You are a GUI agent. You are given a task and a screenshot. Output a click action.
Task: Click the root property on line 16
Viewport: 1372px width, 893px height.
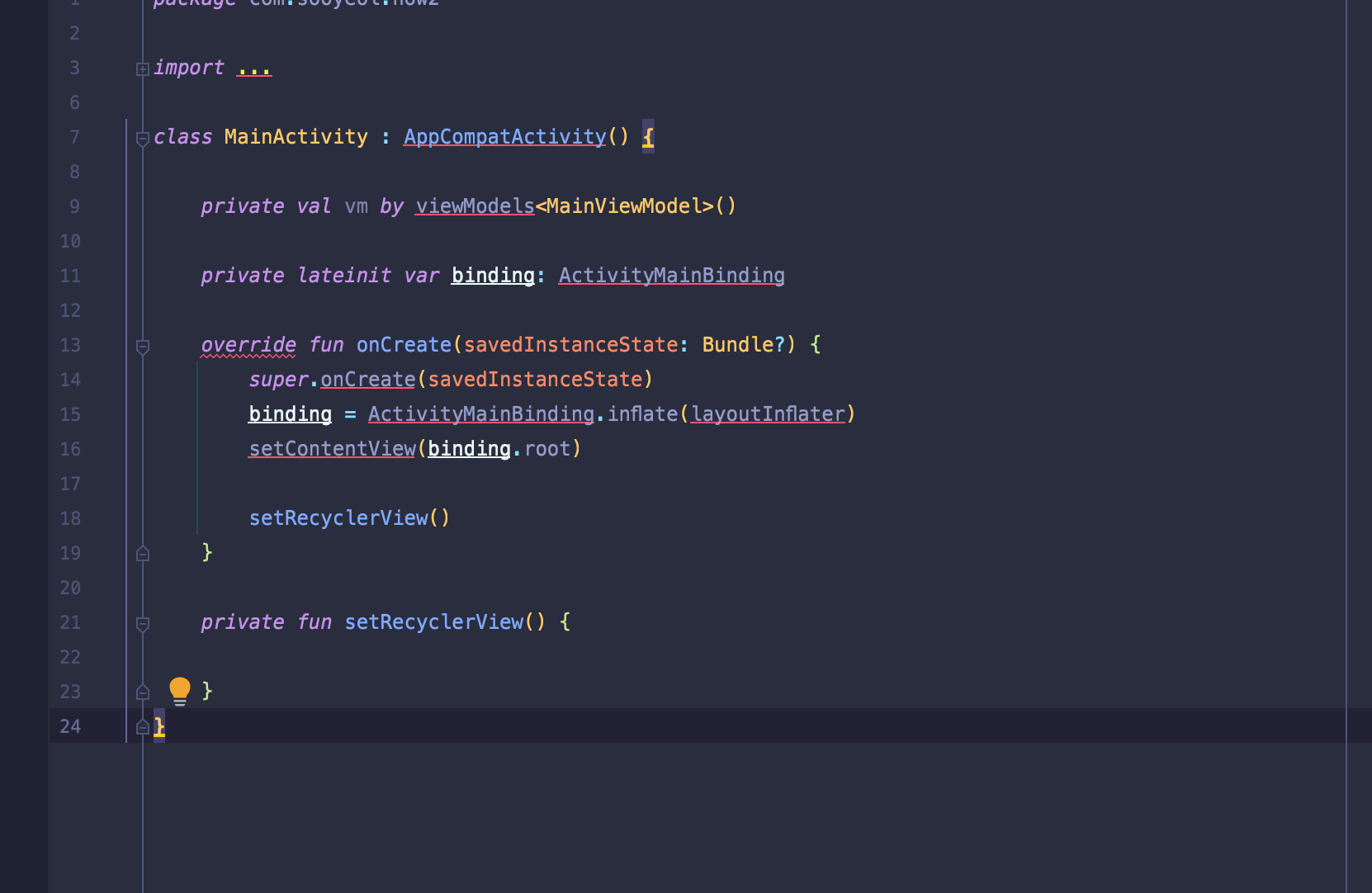(547, 449)
